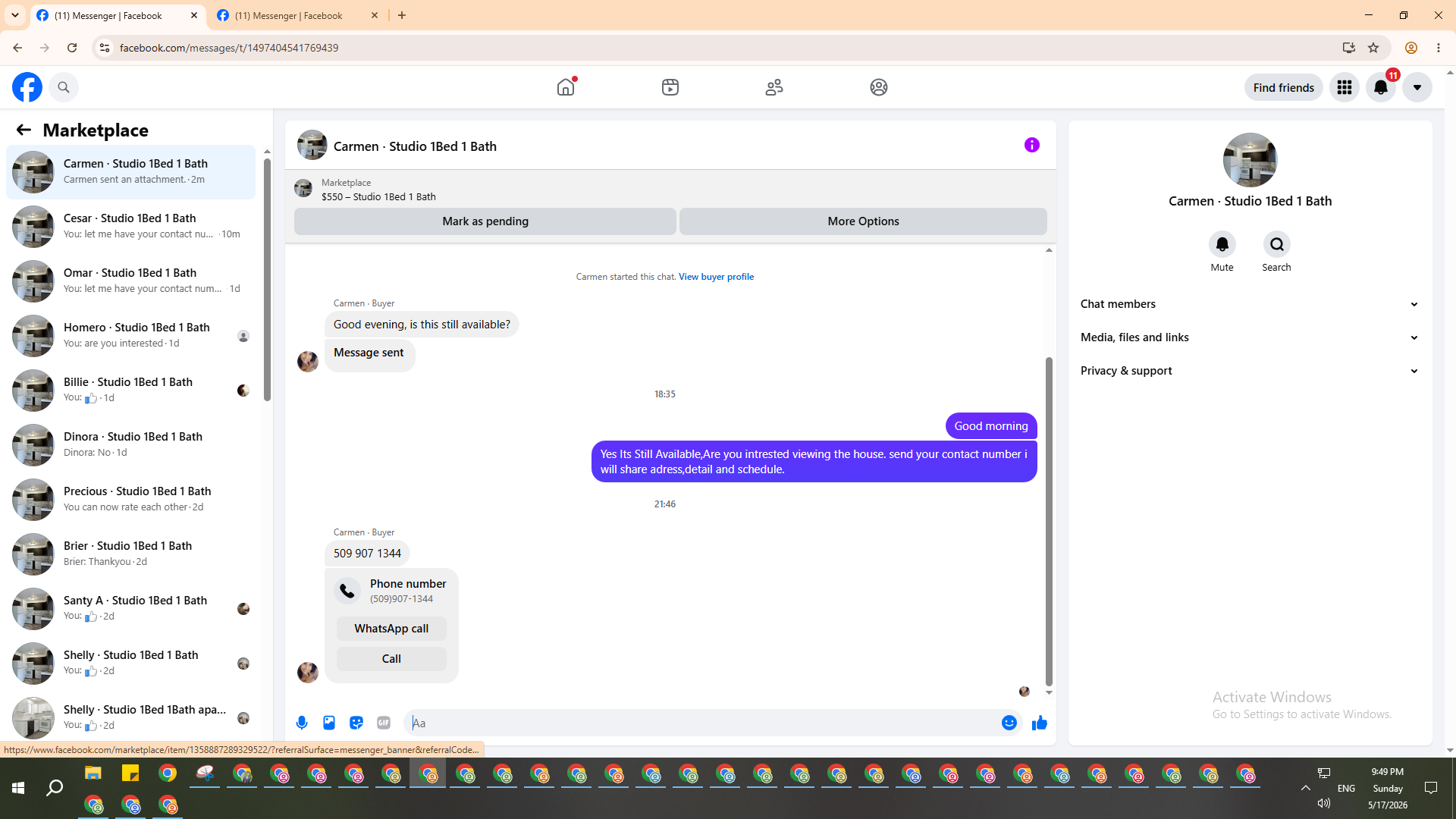Viewport: 1456px width, 819px height.
Task: Switch to the second Messenger browser tab
Action: [x=297, y=15]
